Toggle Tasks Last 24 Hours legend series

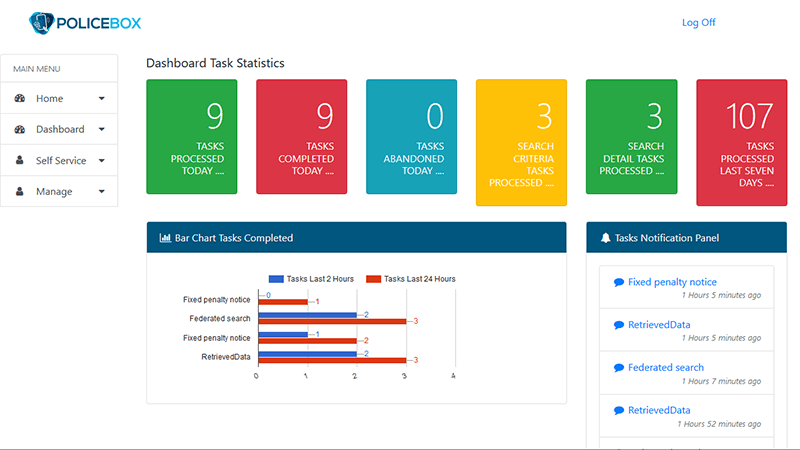coord(411,279)
